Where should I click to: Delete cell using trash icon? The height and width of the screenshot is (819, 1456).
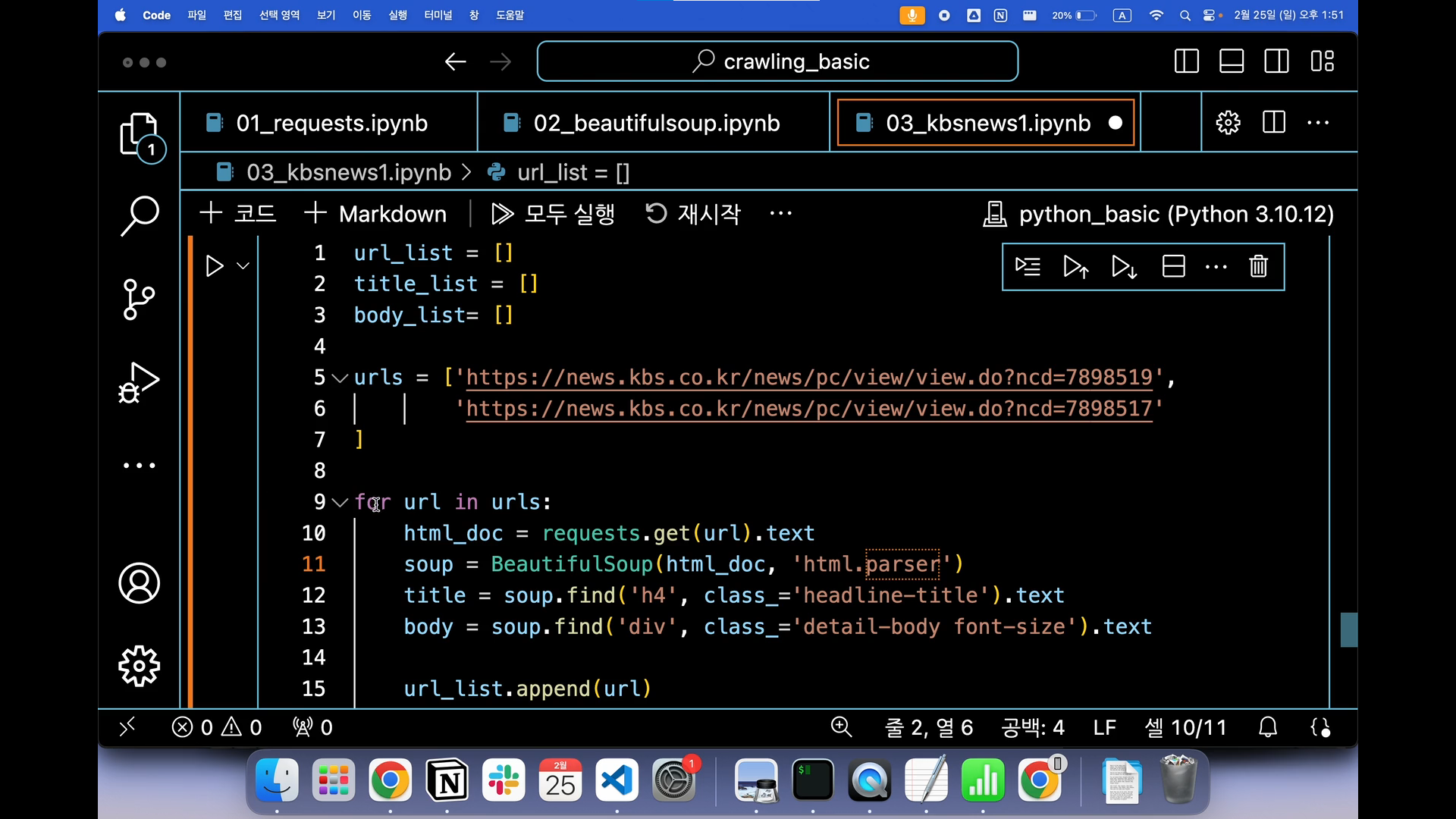1258,266
